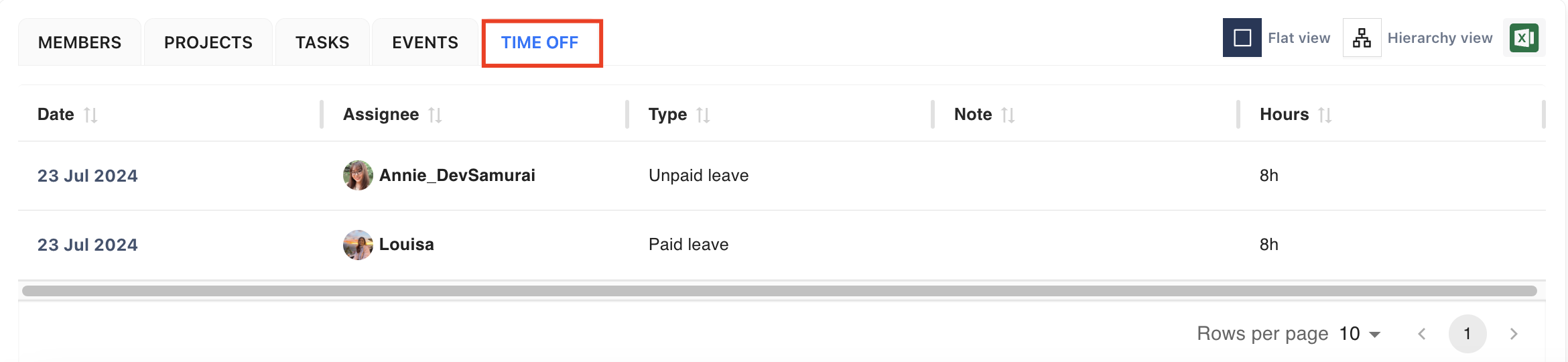Sort by Assignee column
The height and width of the screenshot is (362, 1568).
[x=435, y=115]
